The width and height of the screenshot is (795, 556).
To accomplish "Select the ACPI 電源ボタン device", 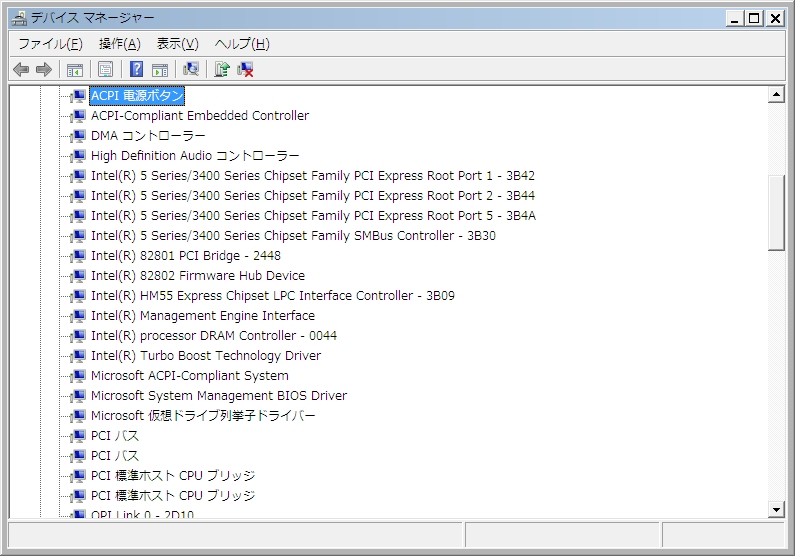I will (x=137, y=96).
